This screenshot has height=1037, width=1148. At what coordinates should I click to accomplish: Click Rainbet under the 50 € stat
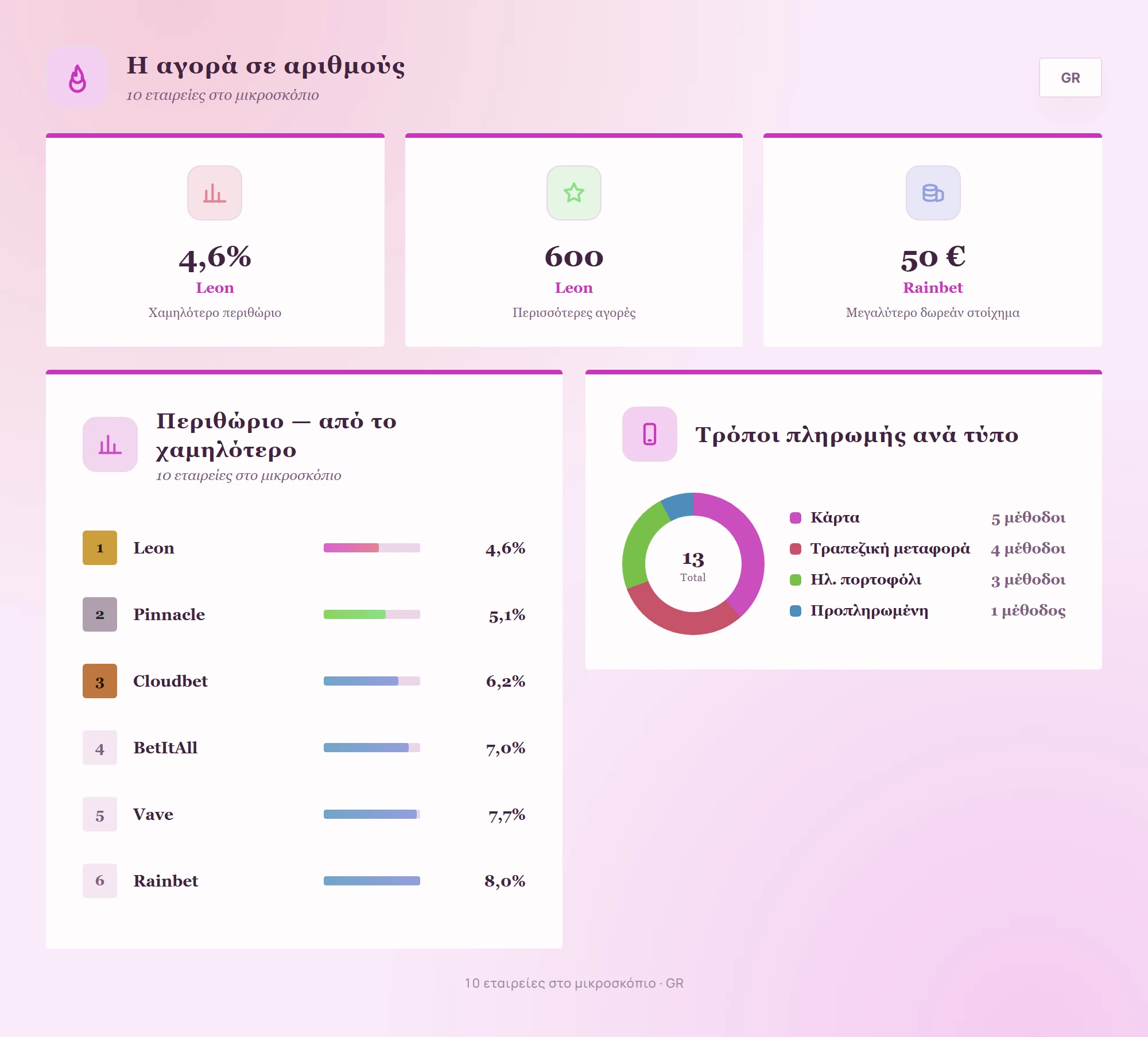point(933,288)
